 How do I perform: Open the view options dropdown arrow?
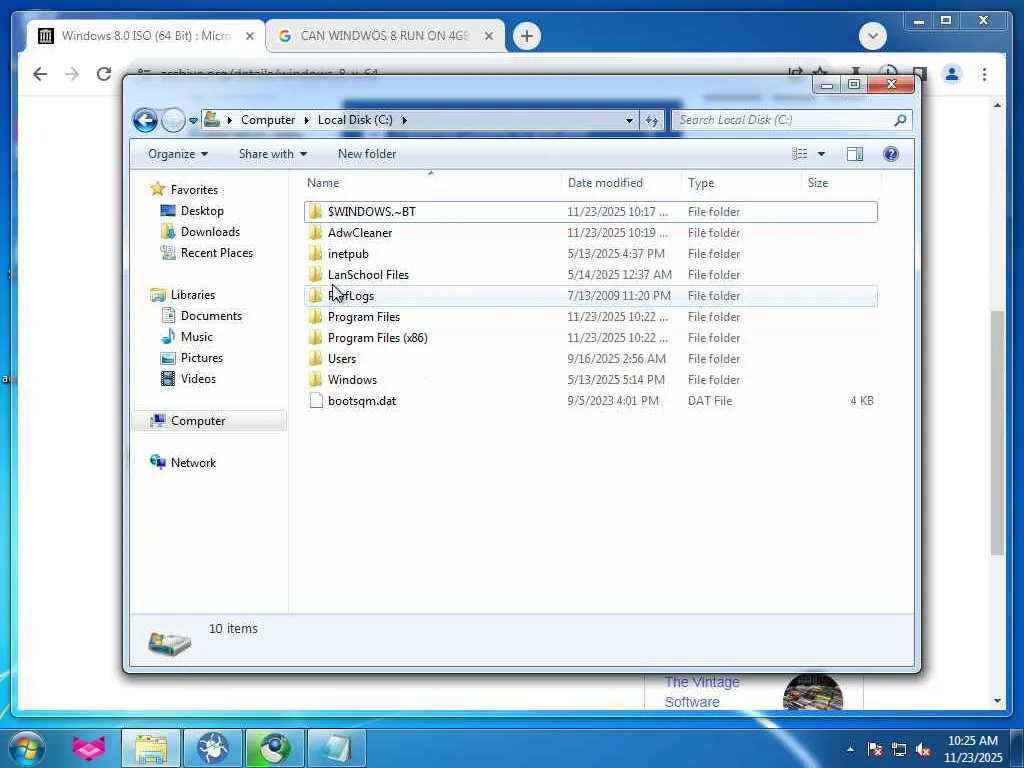coord(822,154)
